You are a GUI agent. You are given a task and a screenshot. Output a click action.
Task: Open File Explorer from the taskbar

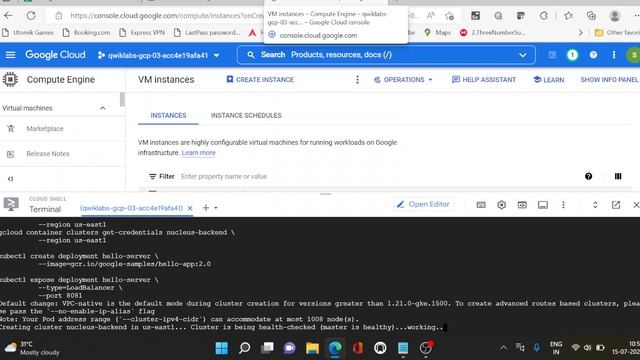312,348
